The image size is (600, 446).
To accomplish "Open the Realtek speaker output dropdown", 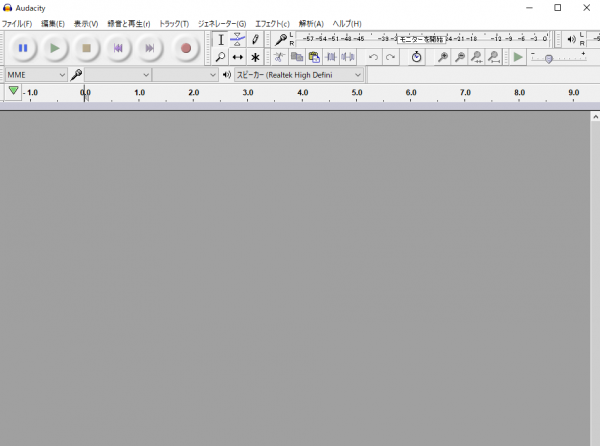I will tap(298, 75).
